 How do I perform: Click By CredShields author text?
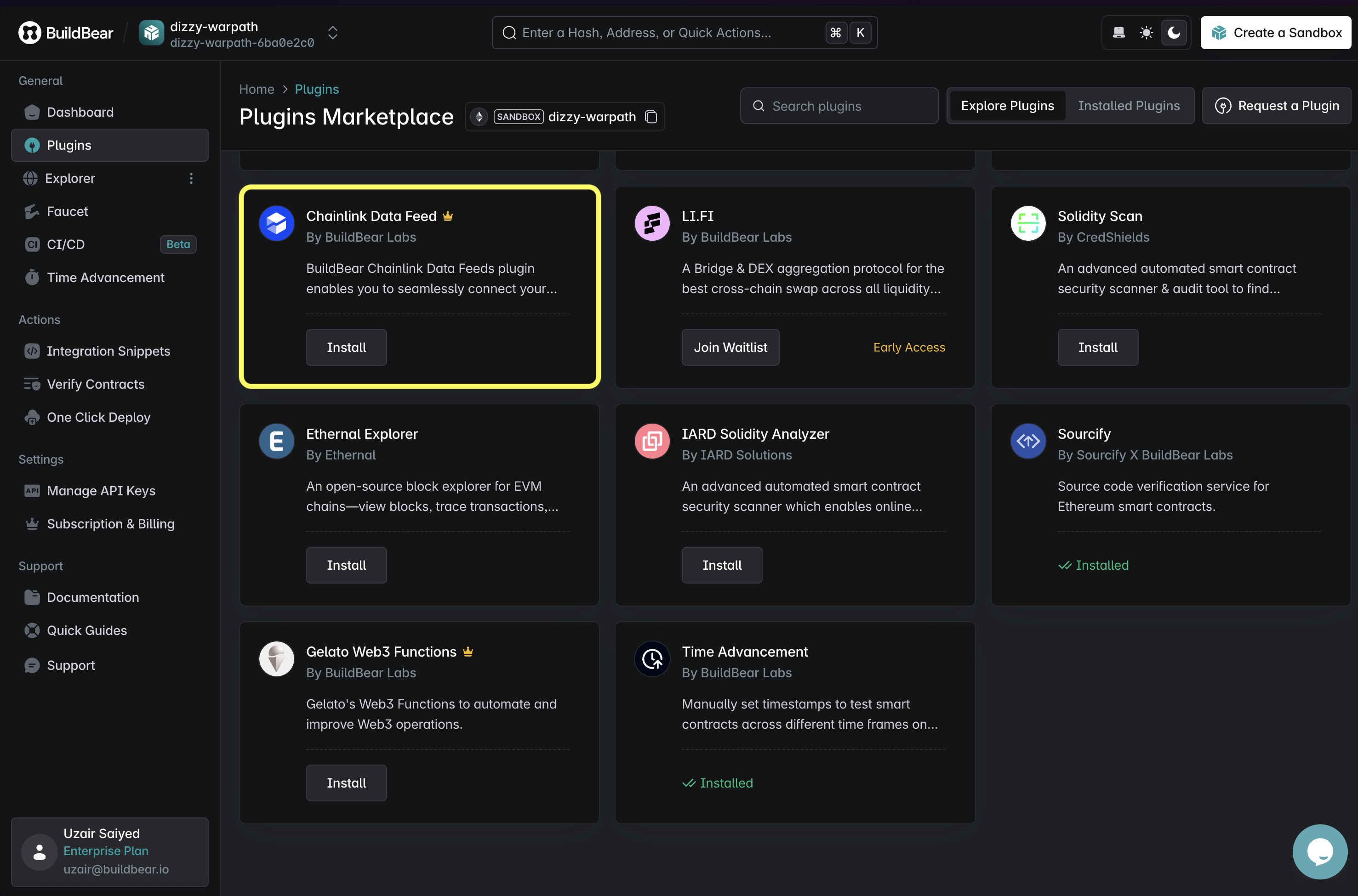(1103, 237)
